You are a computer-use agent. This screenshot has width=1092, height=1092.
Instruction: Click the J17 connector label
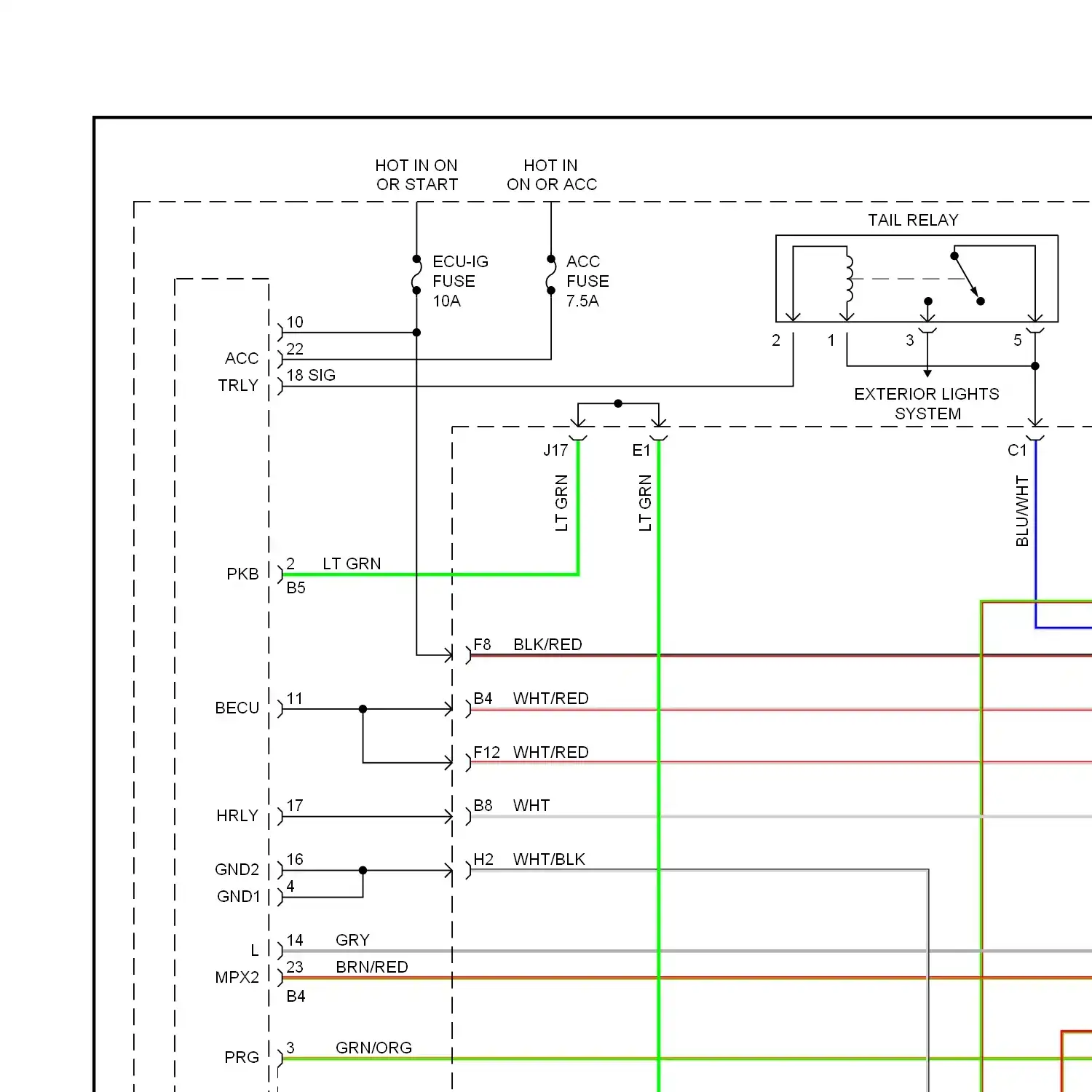point(555,451)
